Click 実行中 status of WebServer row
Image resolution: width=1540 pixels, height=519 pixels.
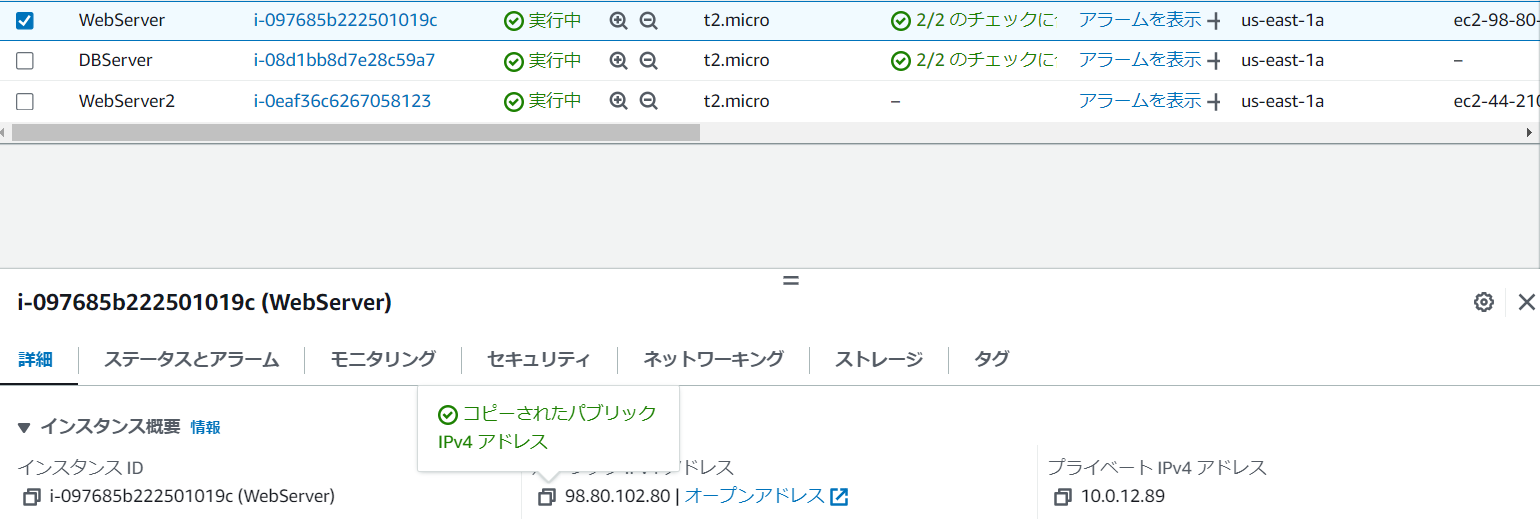point(543,20)
